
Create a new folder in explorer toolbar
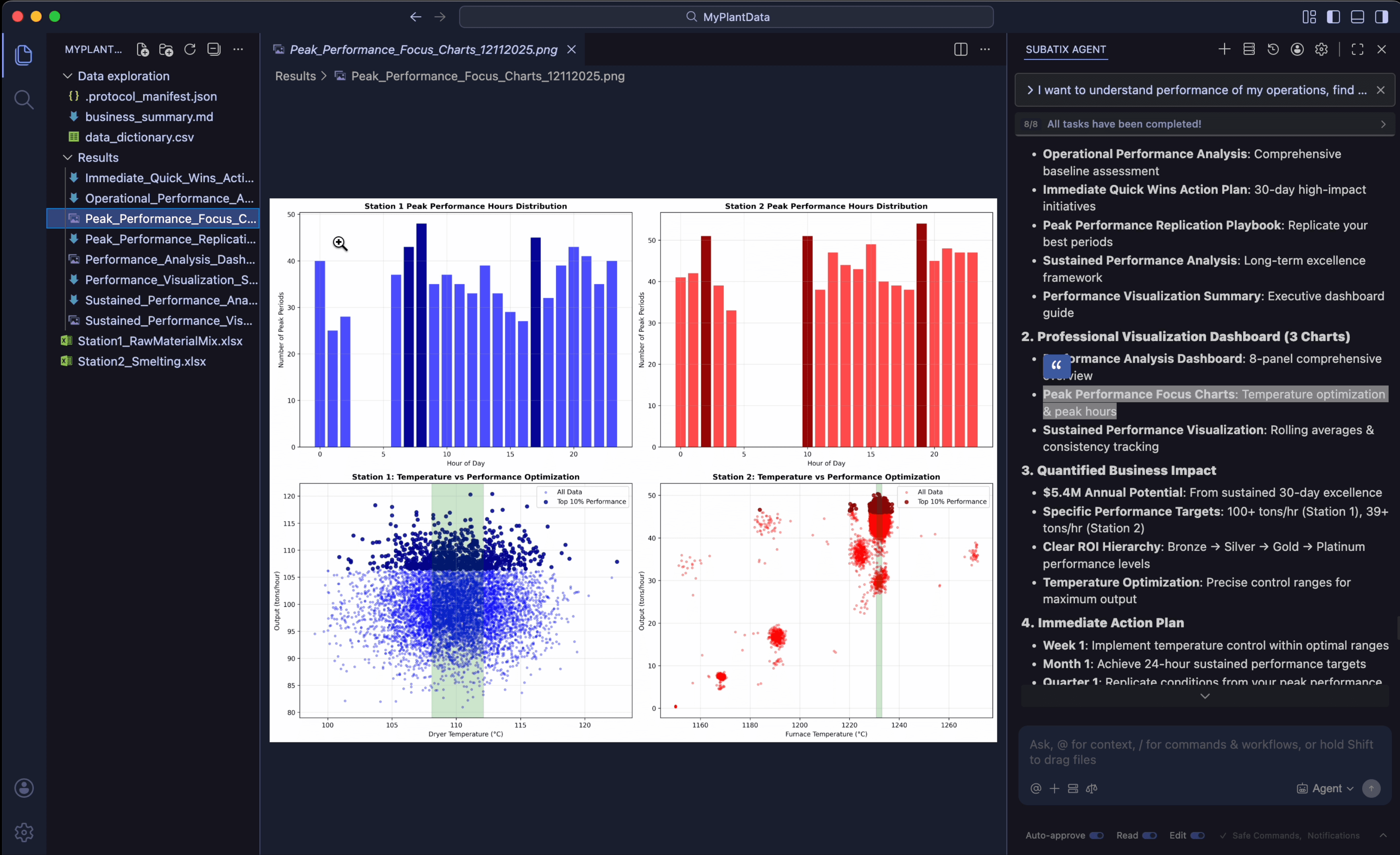coord(165,49)
